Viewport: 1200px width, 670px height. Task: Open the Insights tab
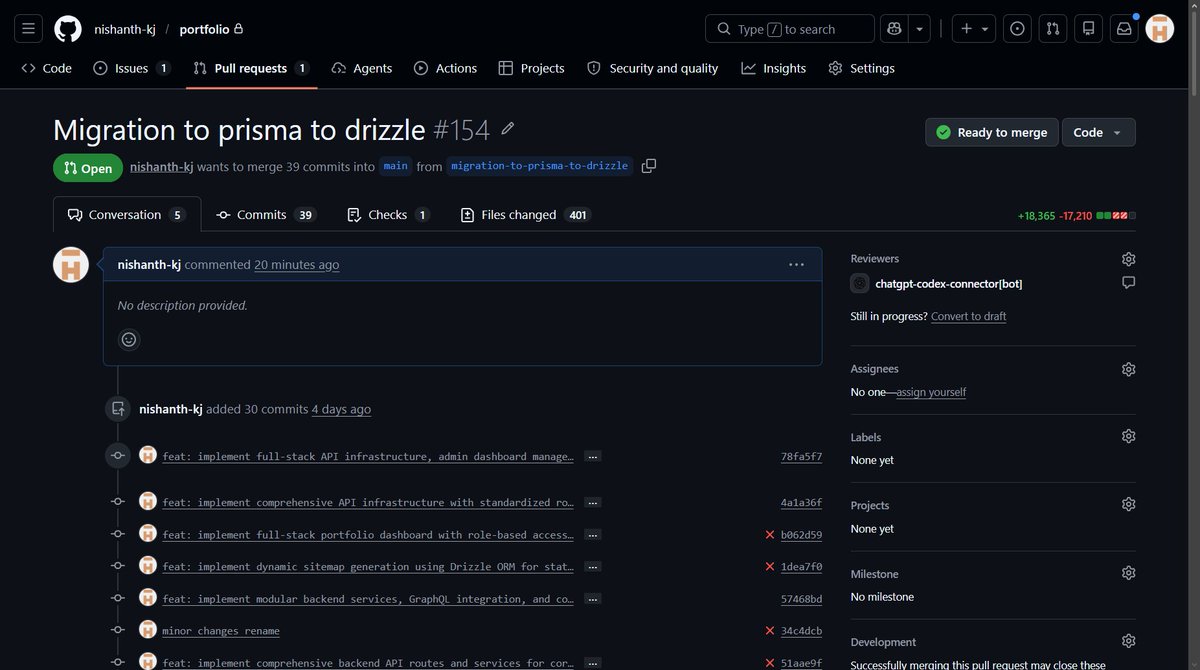point(774,68)
